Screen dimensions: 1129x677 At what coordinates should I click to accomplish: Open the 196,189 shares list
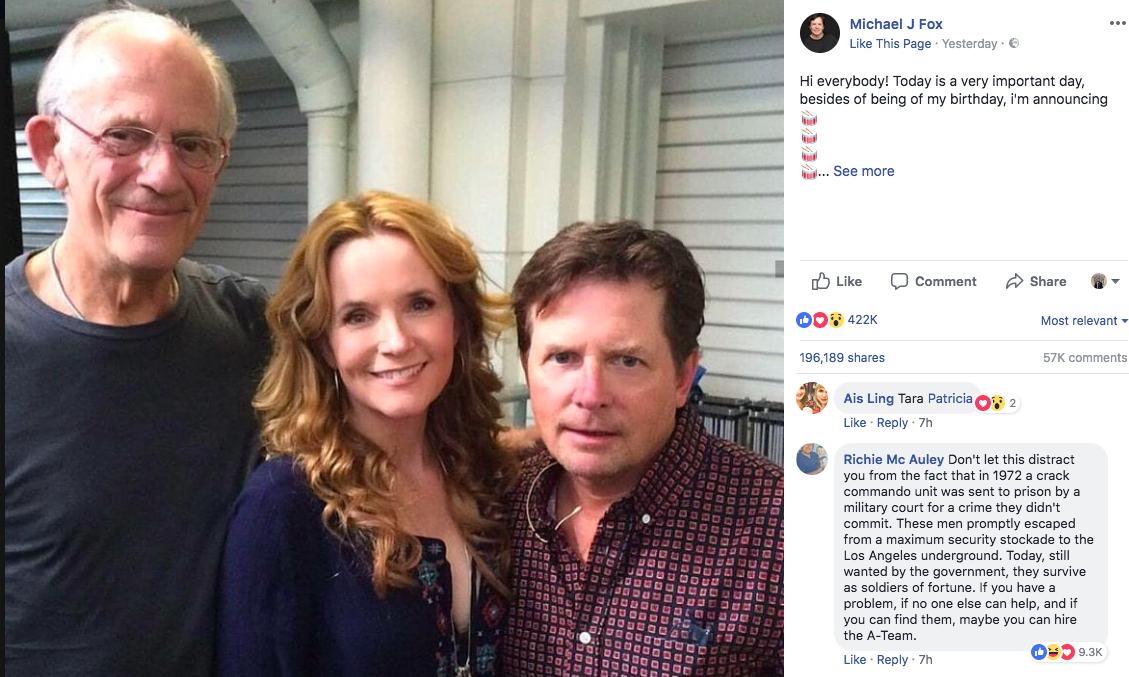(x=842, y=358)
